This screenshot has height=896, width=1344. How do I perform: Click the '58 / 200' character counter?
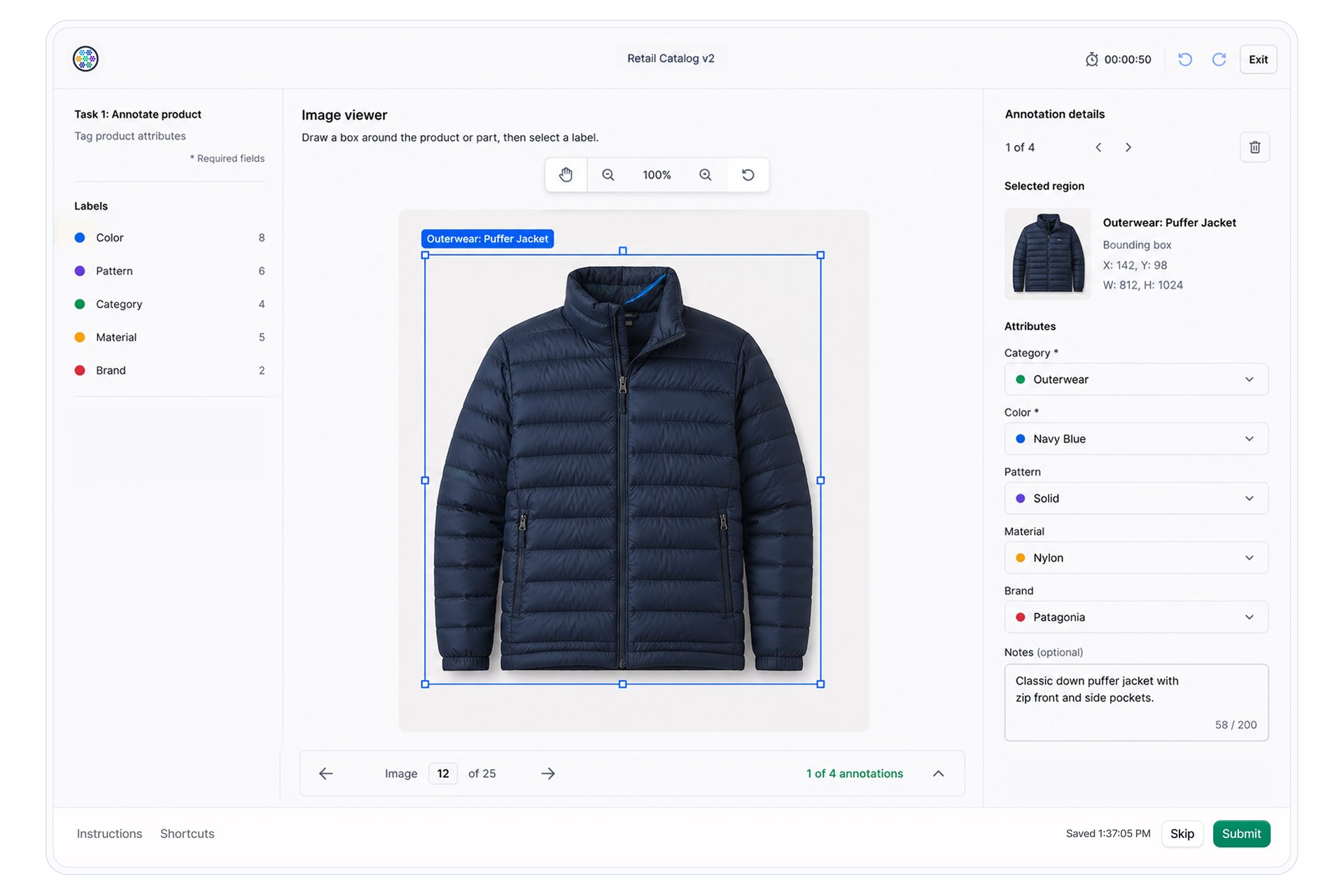[x=1235, y=725]
